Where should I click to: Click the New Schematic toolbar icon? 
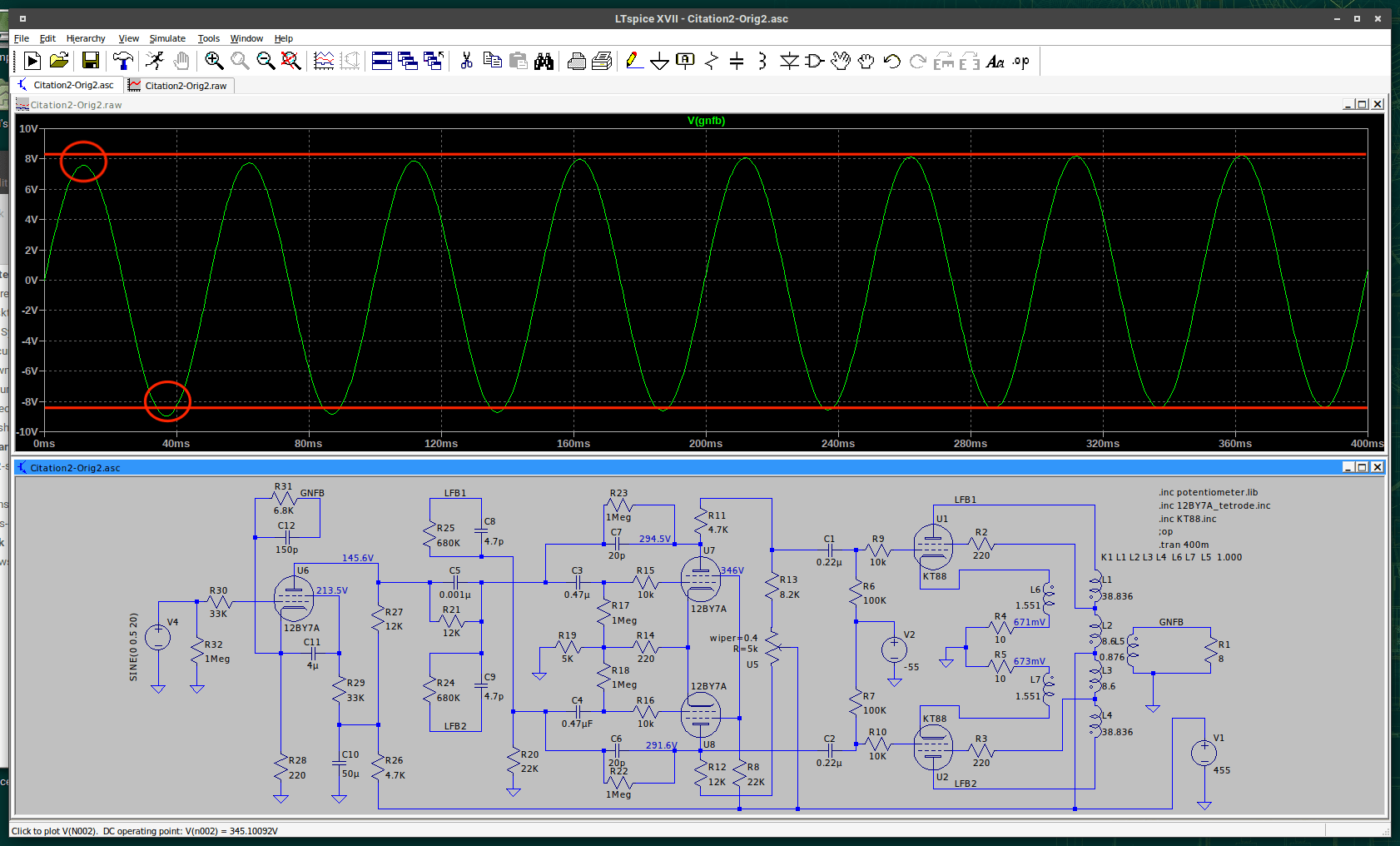pos(32,61)
